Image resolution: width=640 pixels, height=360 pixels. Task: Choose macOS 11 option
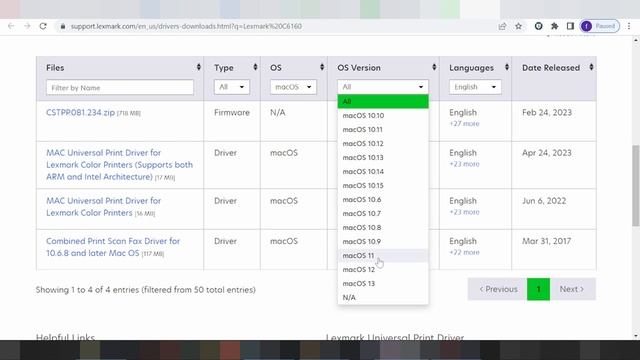[383, 256]
